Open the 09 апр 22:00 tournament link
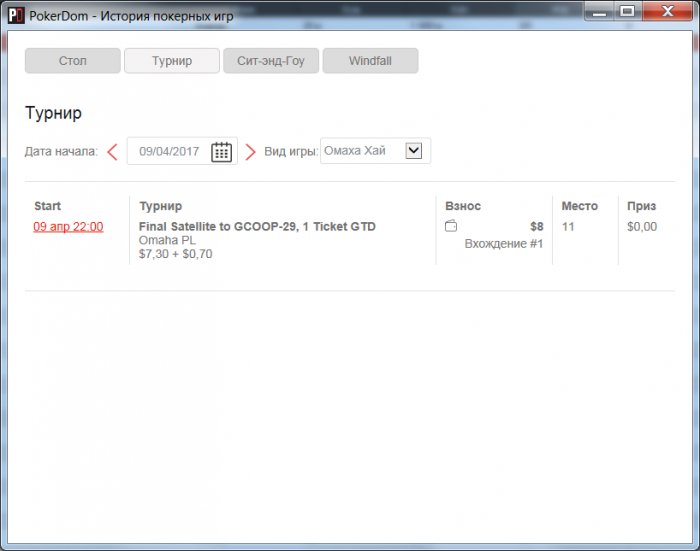700x551 pixels. 68,226
